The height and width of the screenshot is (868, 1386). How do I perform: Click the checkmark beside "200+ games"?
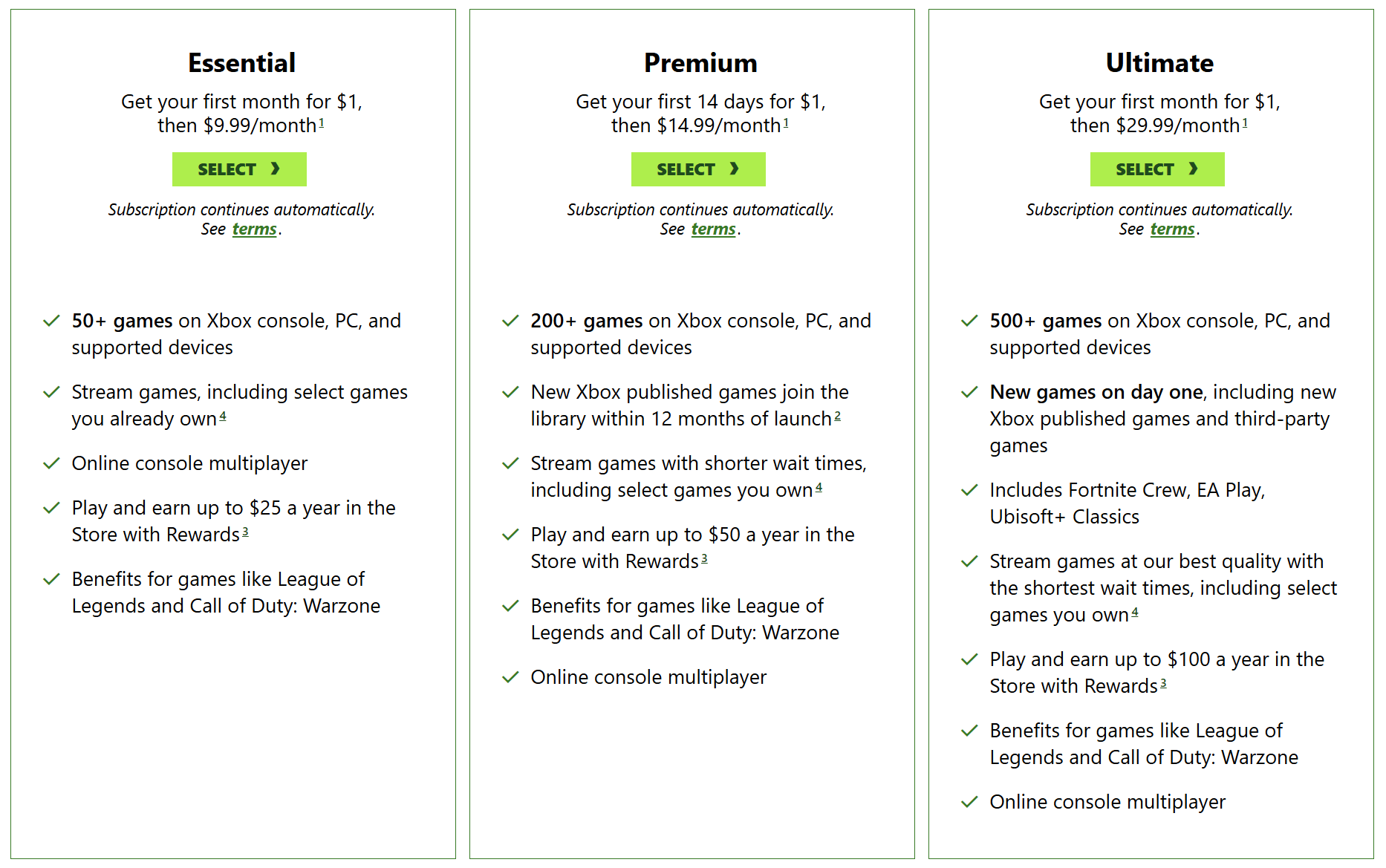[x=510, y=320]
